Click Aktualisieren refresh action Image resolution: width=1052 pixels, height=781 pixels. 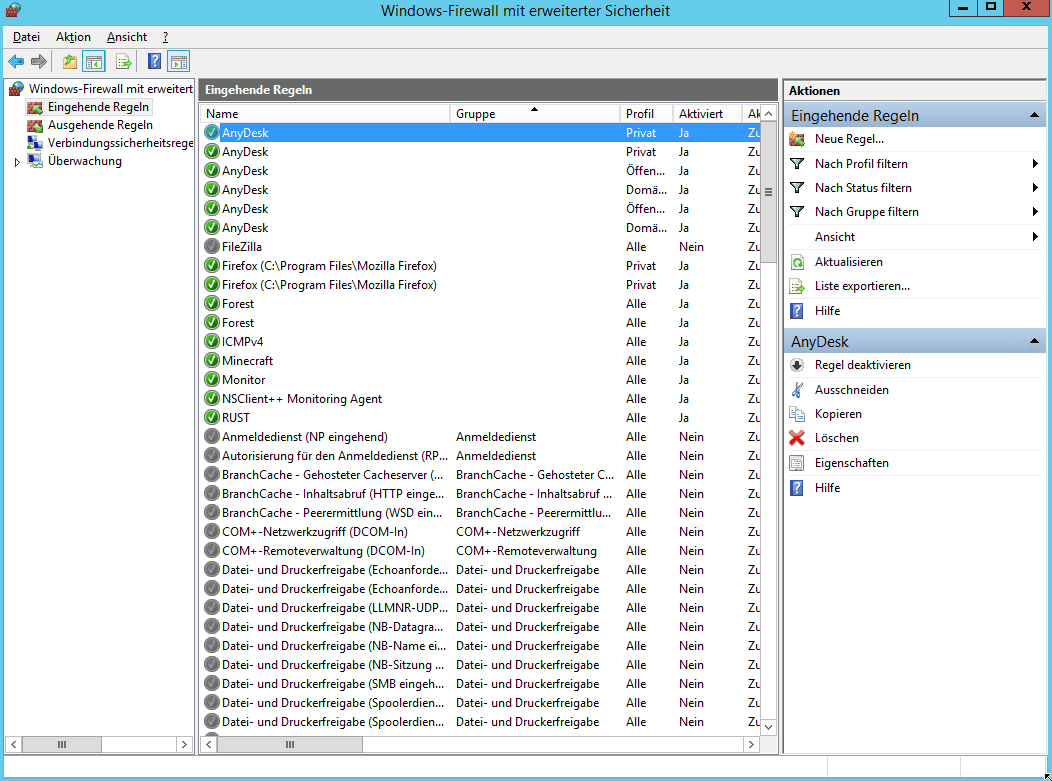point(848,262)
